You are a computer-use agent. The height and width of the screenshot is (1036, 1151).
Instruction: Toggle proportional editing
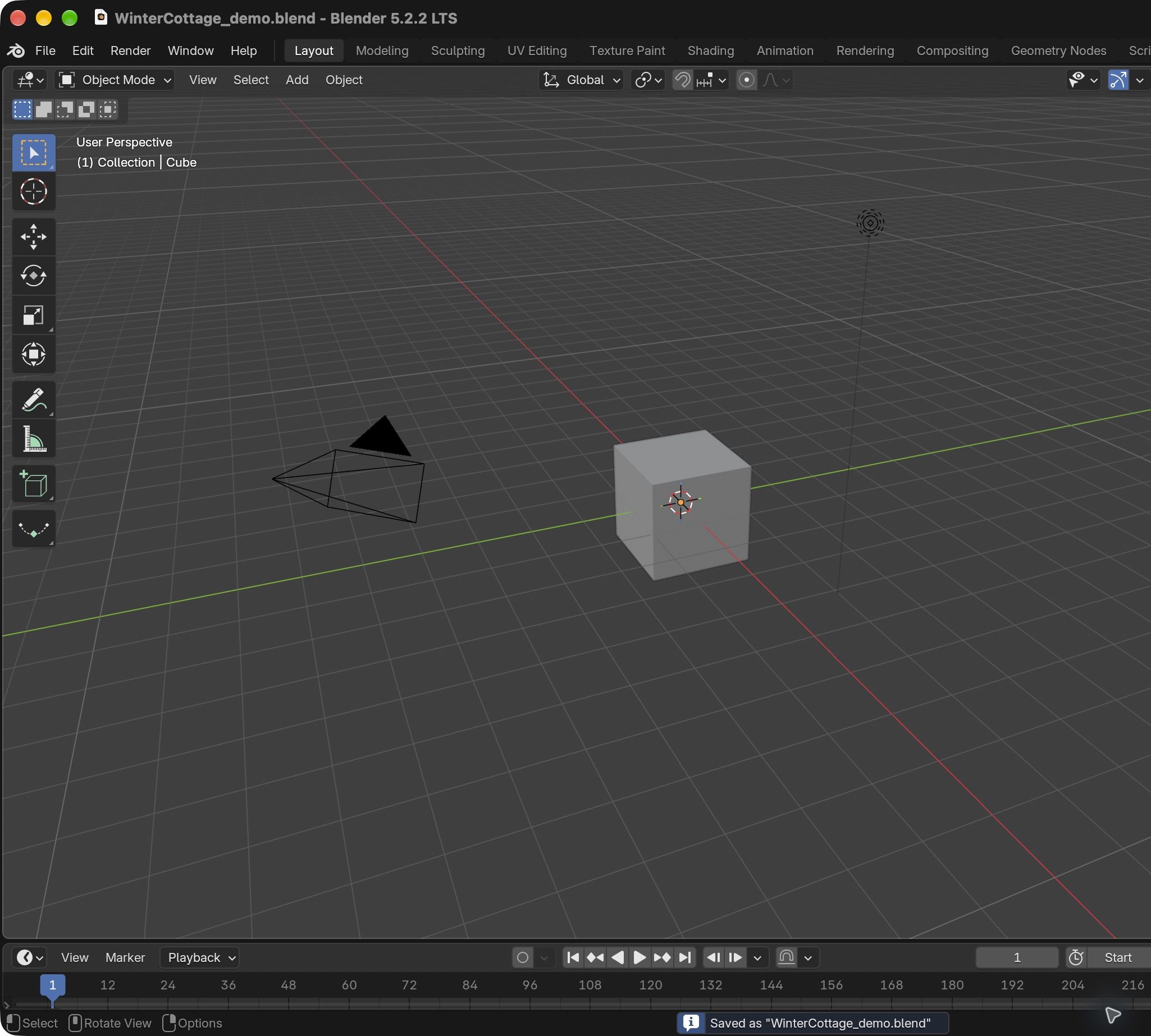747,80
